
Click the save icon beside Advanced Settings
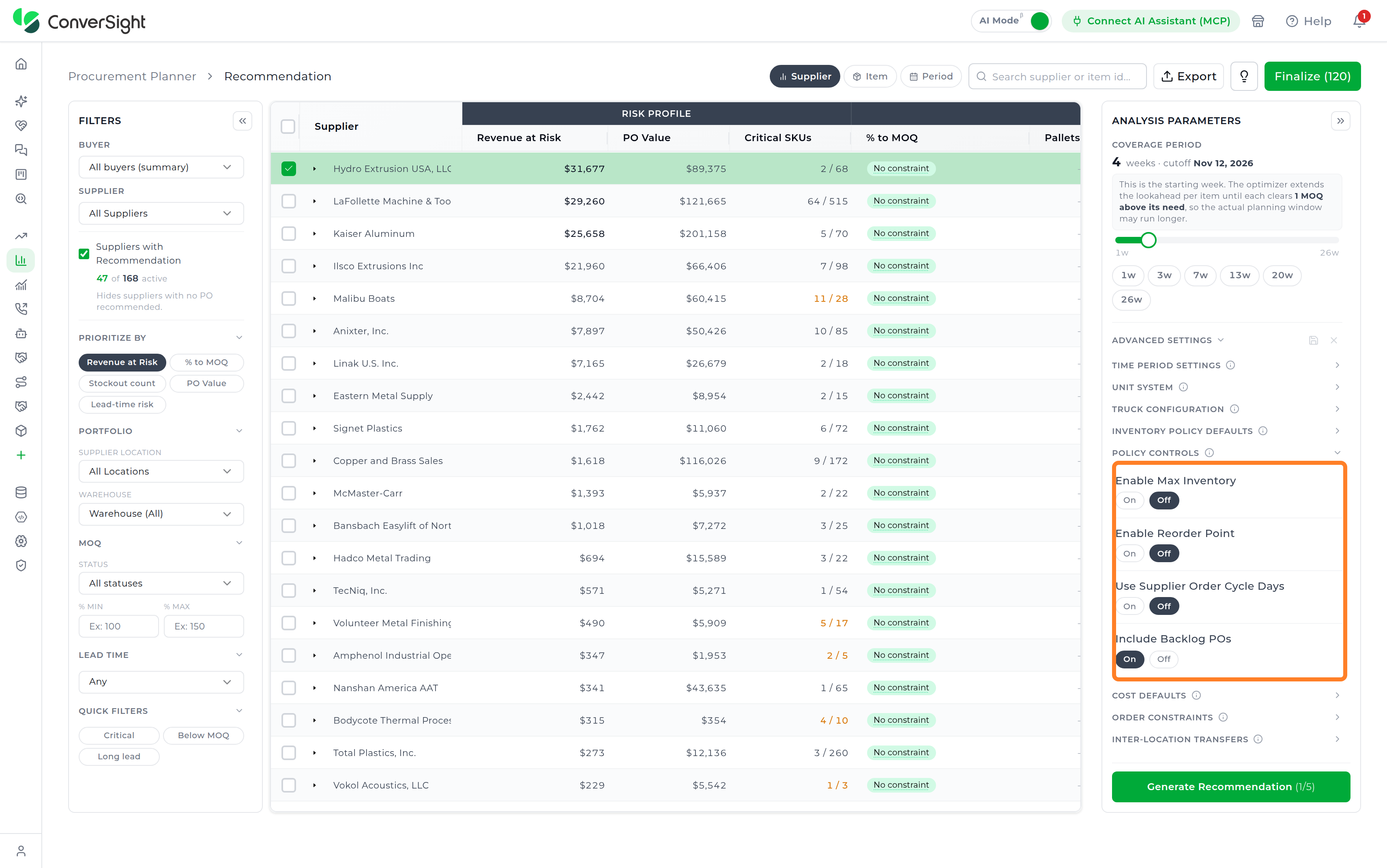point(1314,340)
